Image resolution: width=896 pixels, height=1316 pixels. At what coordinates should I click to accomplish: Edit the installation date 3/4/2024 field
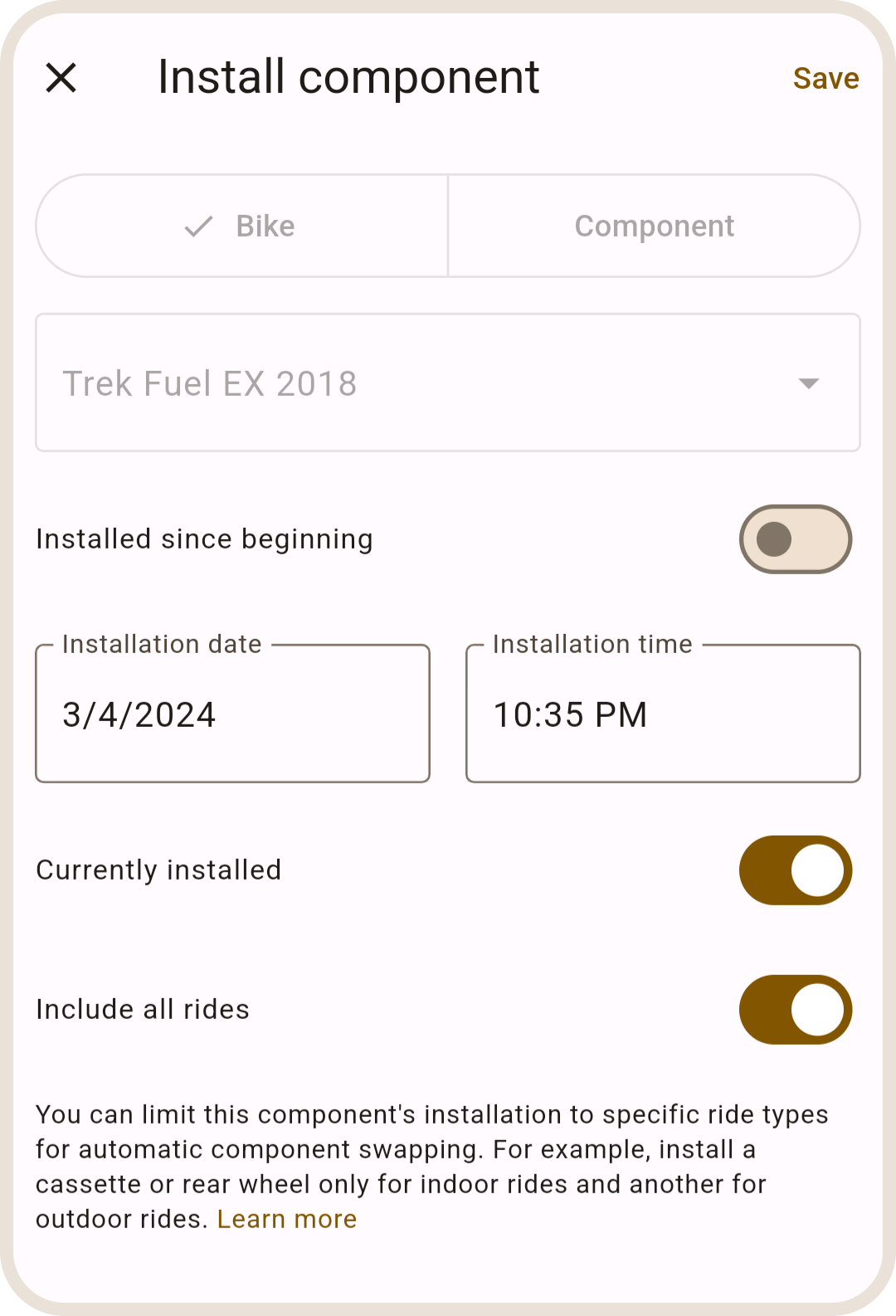coord(232,715)
